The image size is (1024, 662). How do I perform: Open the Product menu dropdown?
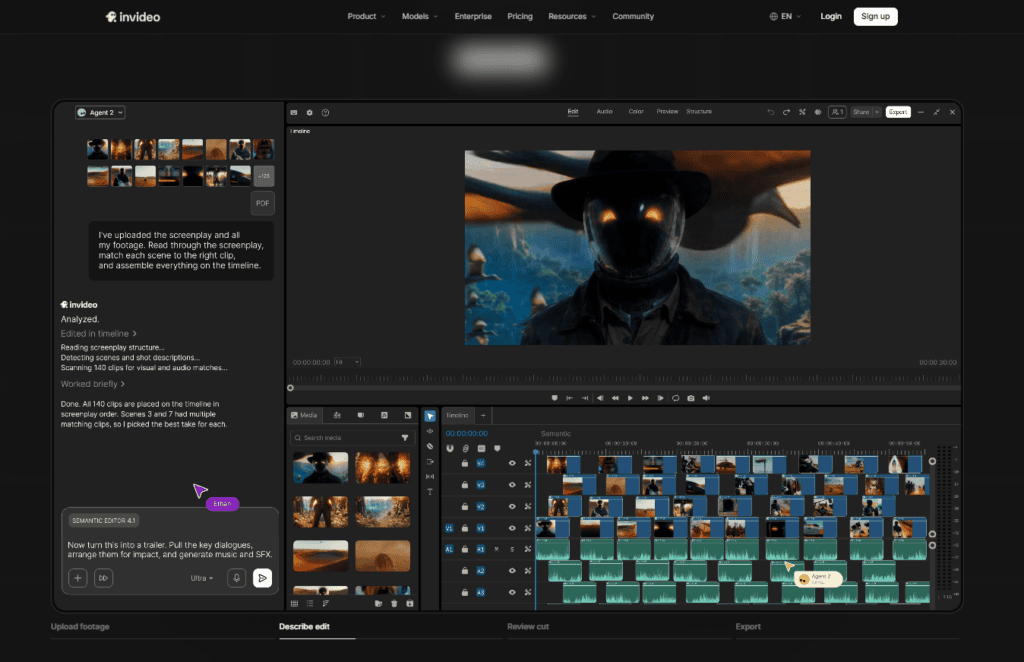366,16
